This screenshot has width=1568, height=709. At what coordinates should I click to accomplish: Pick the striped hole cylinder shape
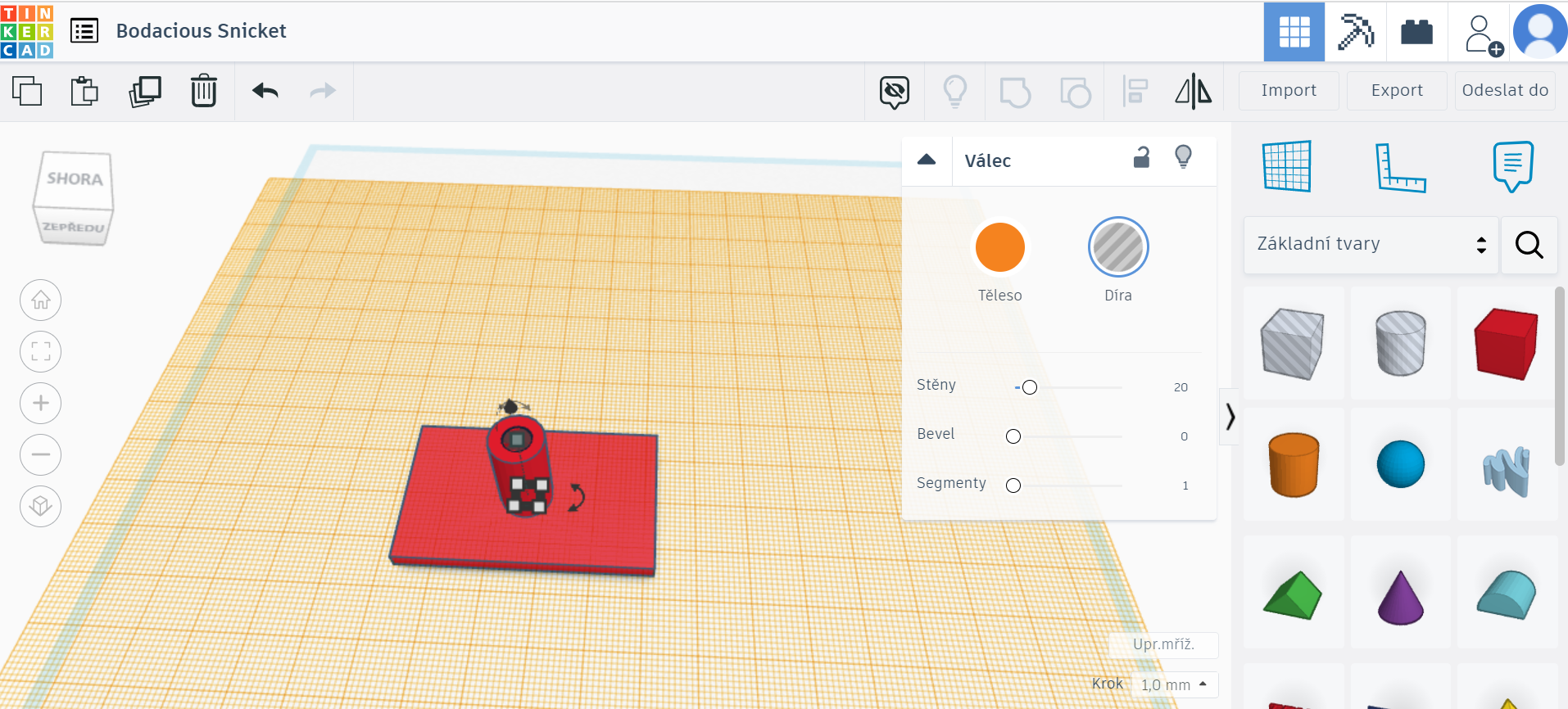[1400, 343]
